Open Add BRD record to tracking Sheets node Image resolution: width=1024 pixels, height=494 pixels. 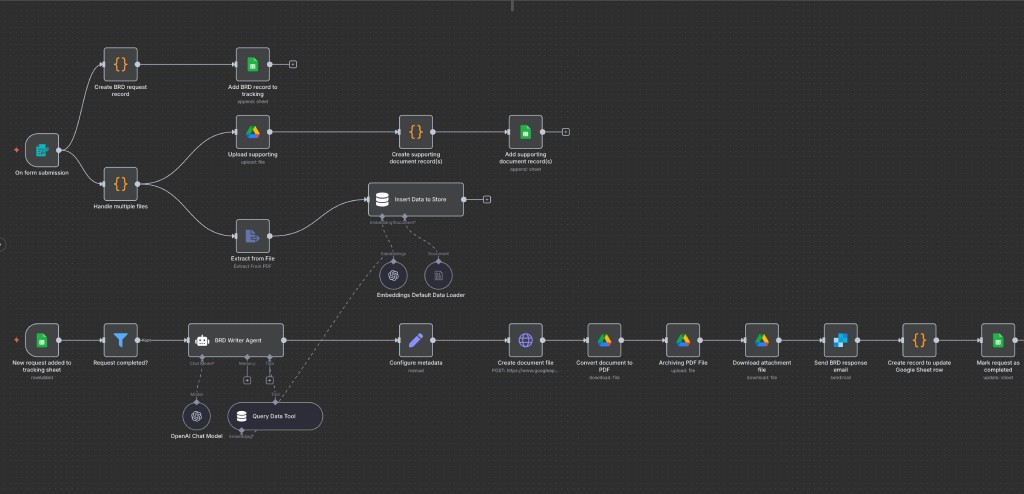[x=253, y=64]
